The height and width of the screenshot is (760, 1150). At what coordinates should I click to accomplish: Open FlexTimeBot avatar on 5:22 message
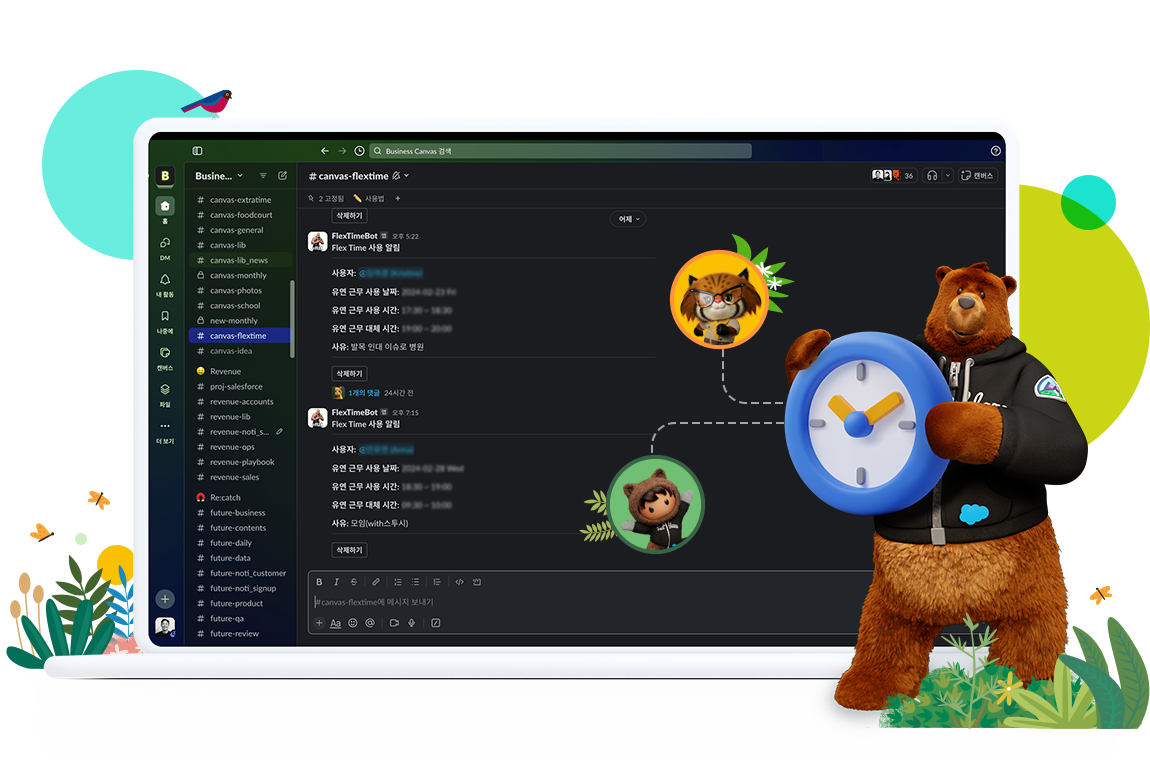[x=318, y=241]
